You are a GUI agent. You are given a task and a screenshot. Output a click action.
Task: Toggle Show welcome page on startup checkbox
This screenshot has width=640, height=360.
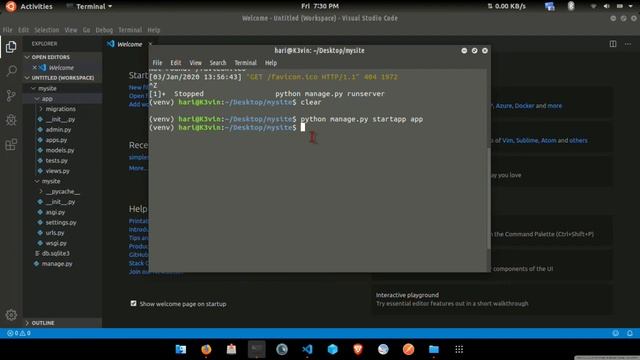pos(133,303)
